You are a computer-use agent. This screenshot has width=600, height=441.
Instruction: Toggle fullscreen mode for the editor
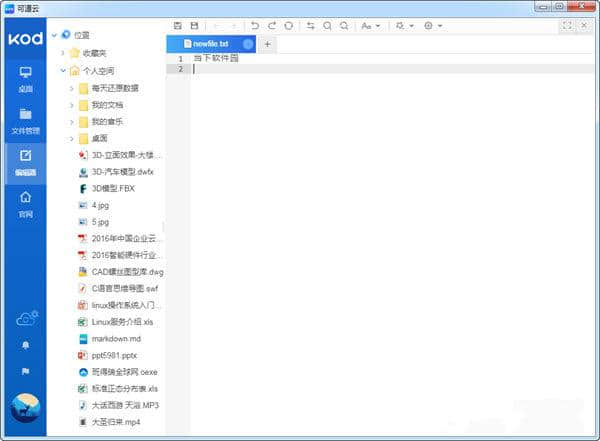(x=567, y=25)
